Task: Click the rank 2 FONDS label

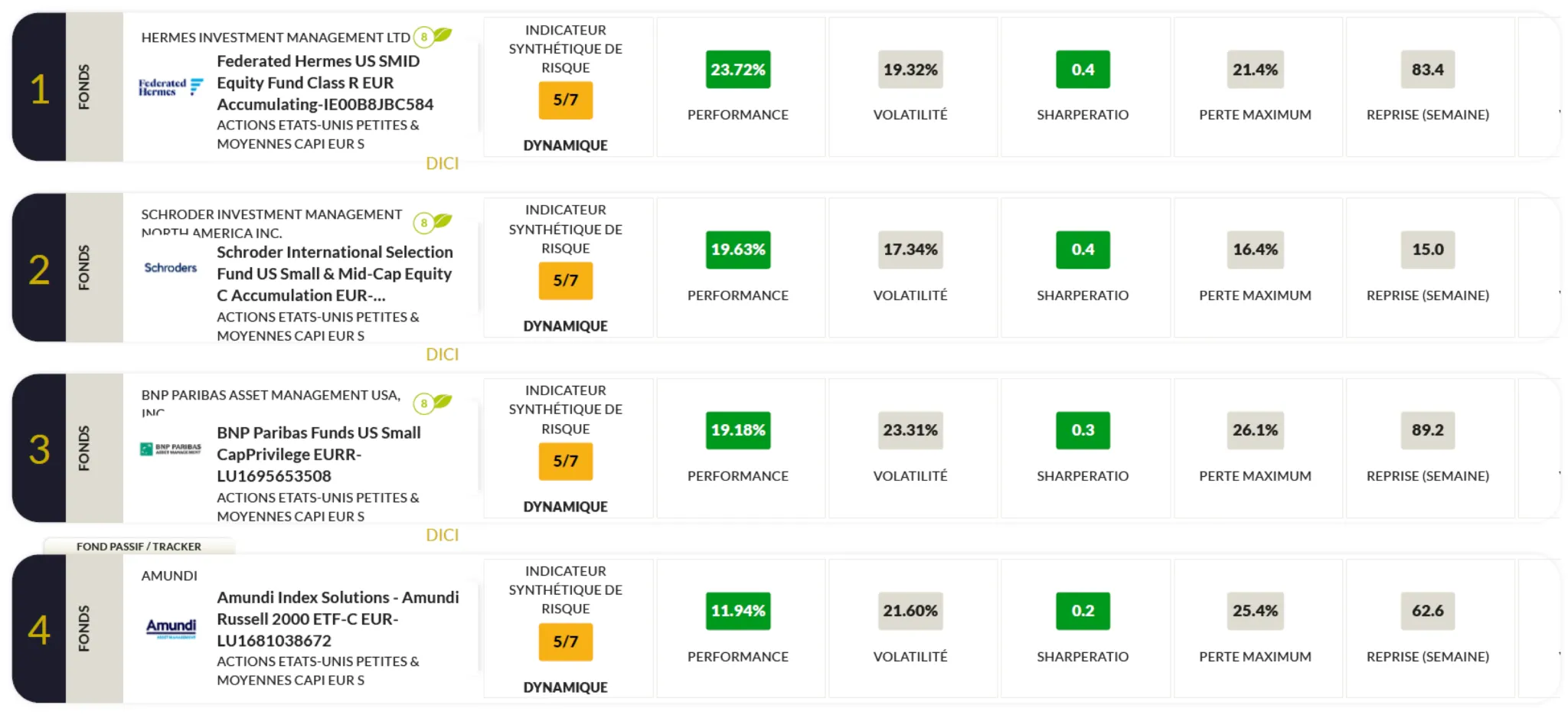Action: click(84, 268)
